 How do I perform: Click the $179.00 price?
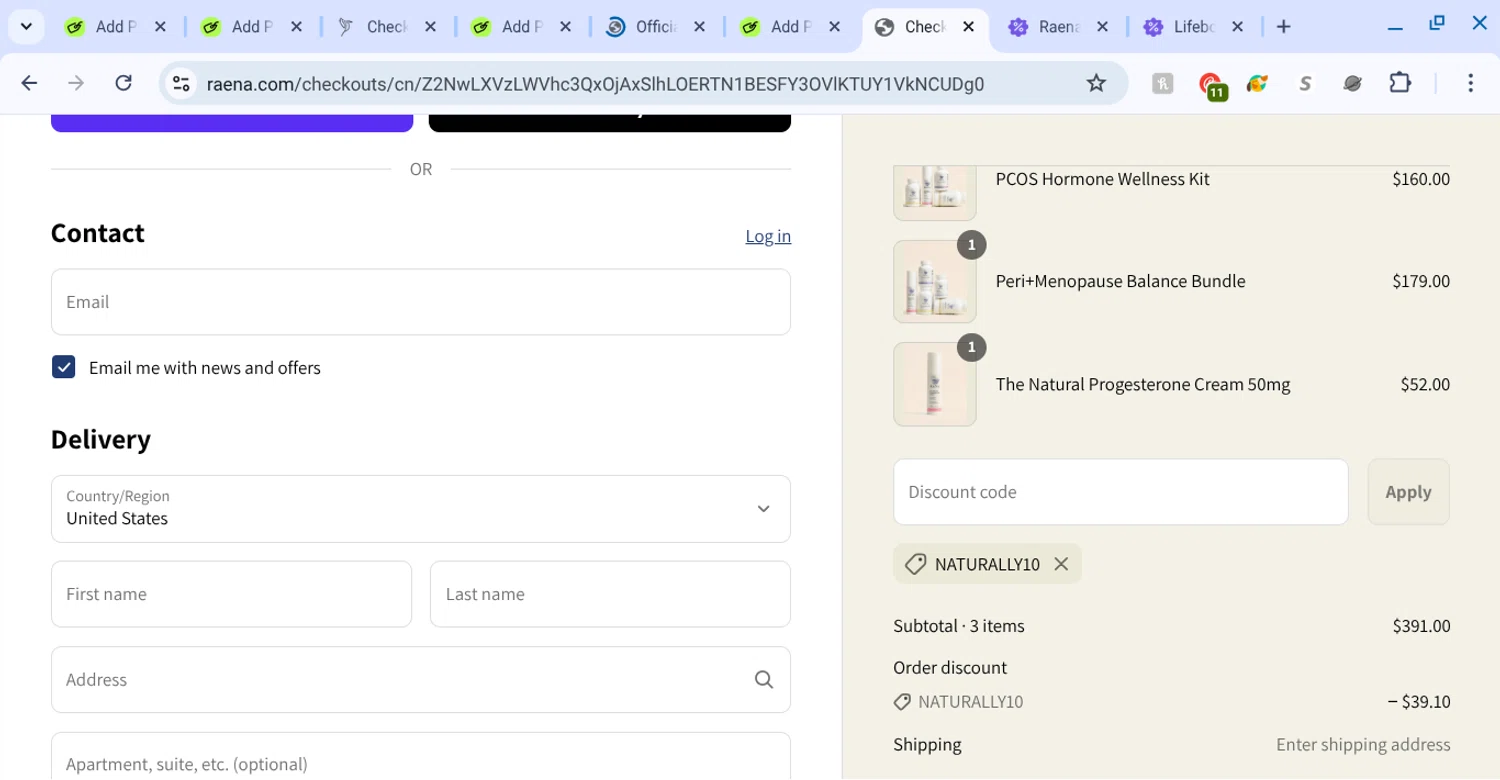(x=1421, y=281)
